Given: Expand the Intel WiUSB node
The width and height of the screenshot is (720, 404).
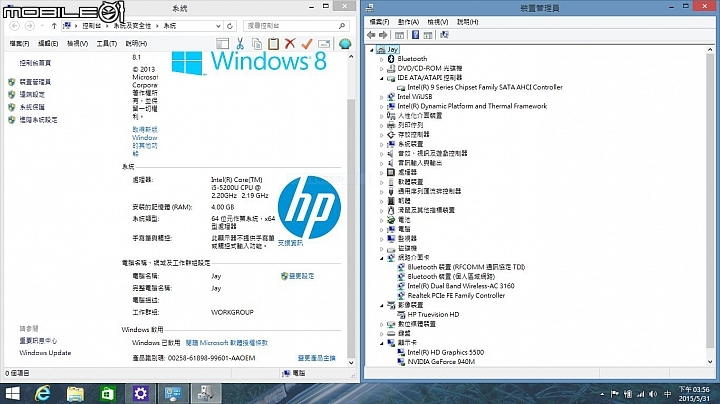Looking at the screenshot, I should click(382, 97).
